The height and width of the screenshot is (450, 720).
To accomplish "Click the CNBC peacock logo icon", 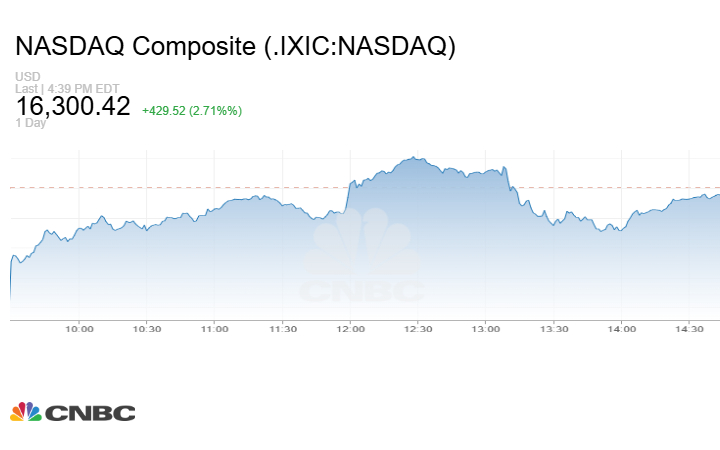I will [26, 412].
